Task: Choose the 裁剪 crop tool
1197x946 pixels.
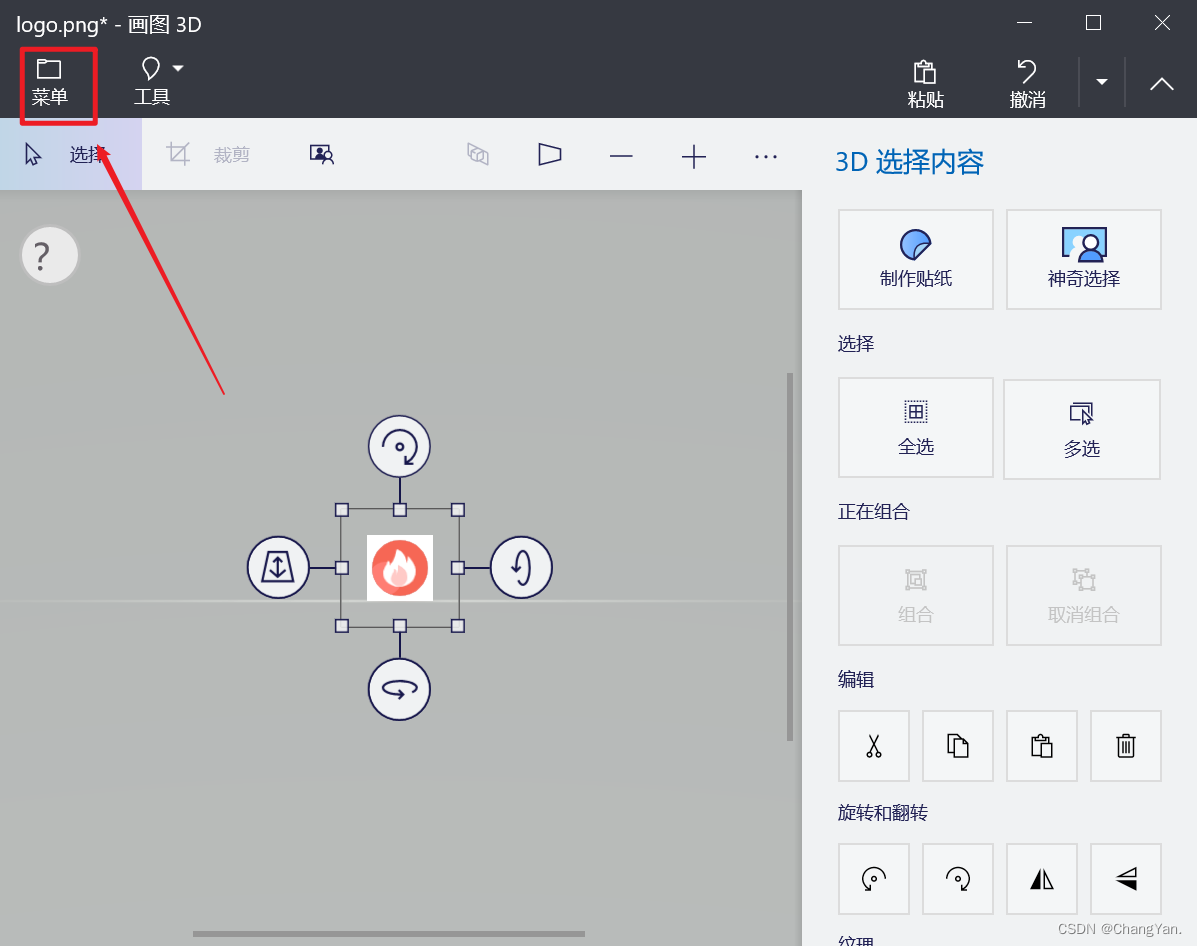Action: coord(208,154)
